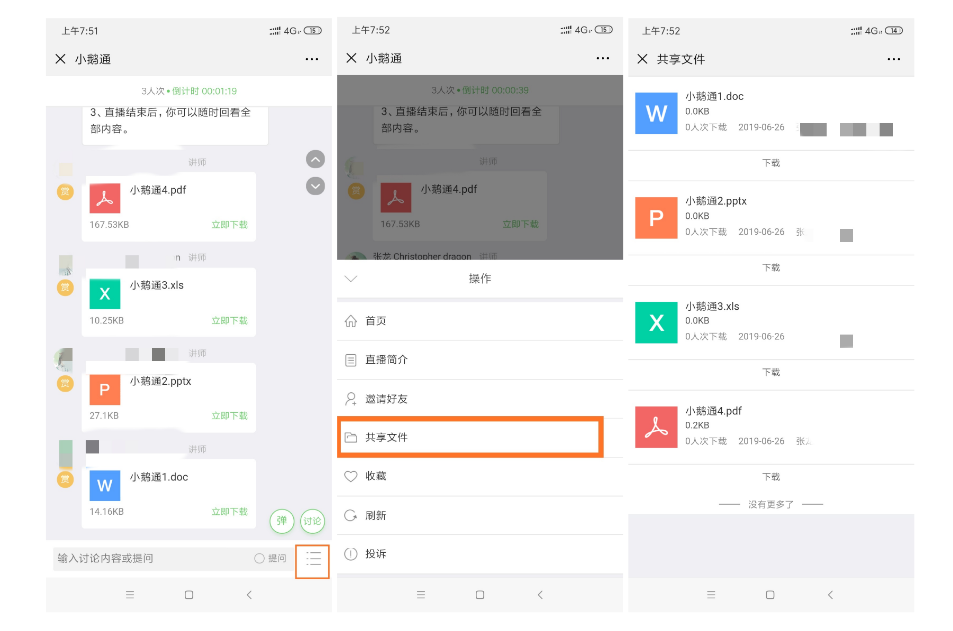The image size is (953, 631).
Task: Tap reward badge next to 小鹅通3.xls message
Action: click(65, 288)
